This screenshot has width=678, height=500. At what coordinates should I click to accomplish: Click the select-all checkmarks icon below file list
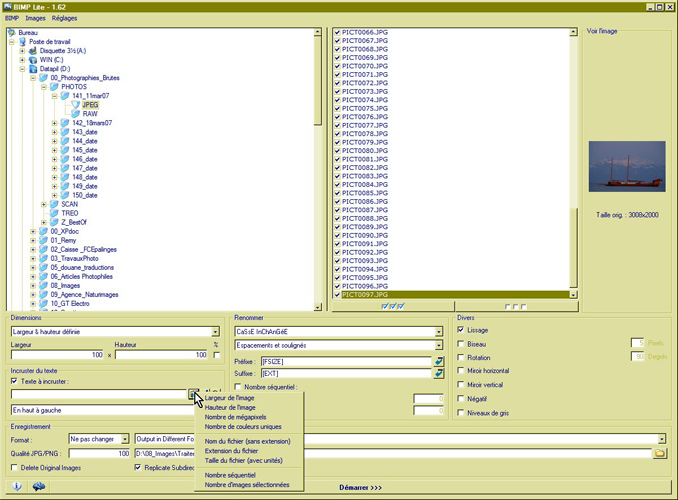(394, 305)
